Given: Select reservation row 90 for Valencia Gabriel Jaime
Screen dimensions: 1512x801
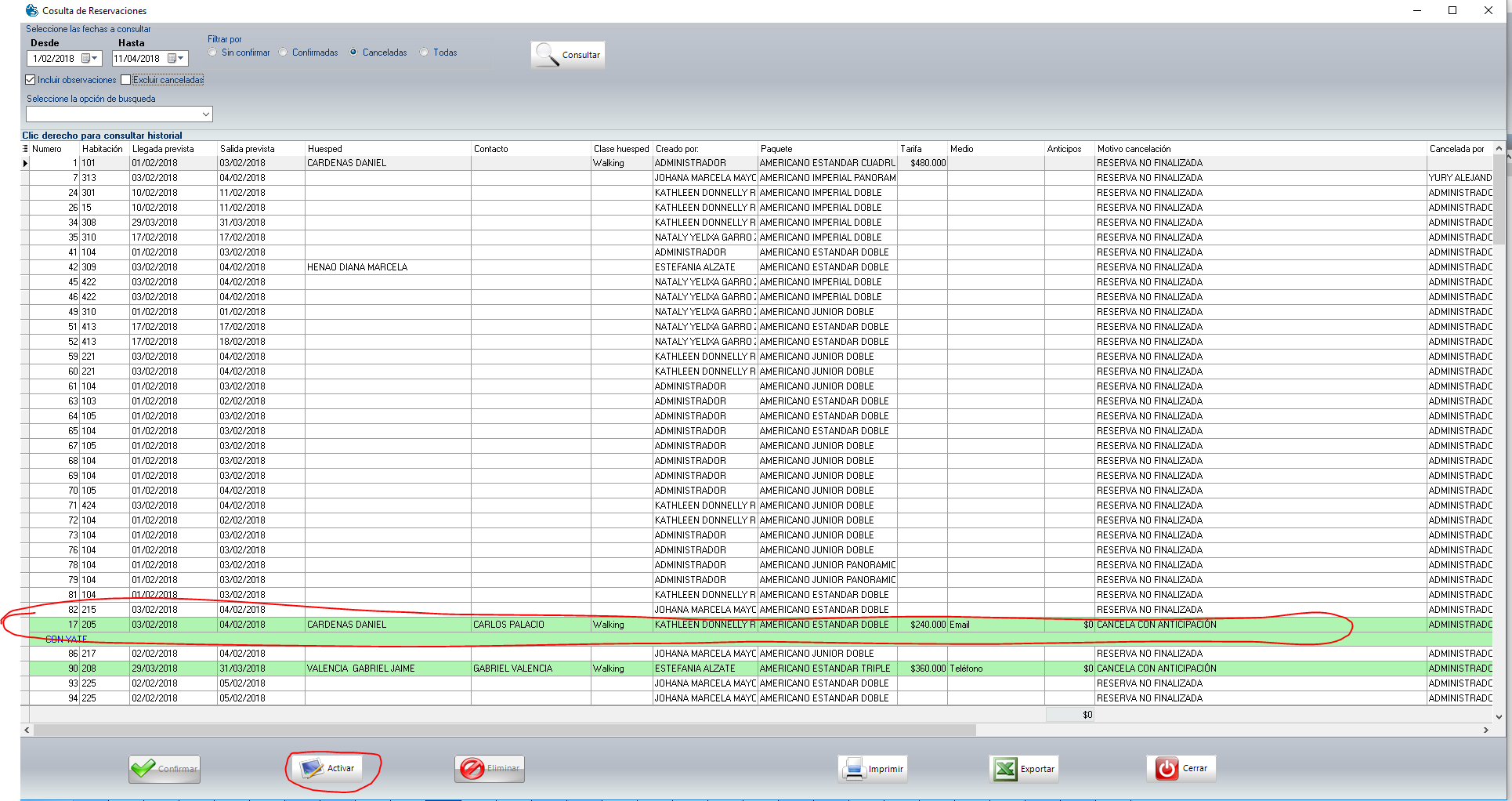Looking at the screenshot, I should coord(360,669).
